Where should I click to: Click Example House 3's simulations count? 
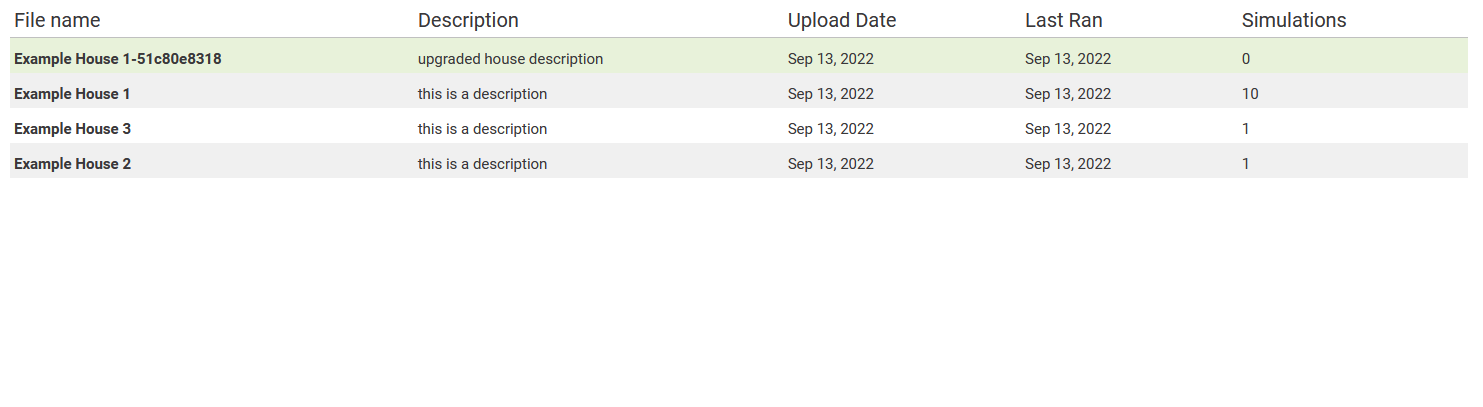pyautogui.click(x=1246, y=129)
